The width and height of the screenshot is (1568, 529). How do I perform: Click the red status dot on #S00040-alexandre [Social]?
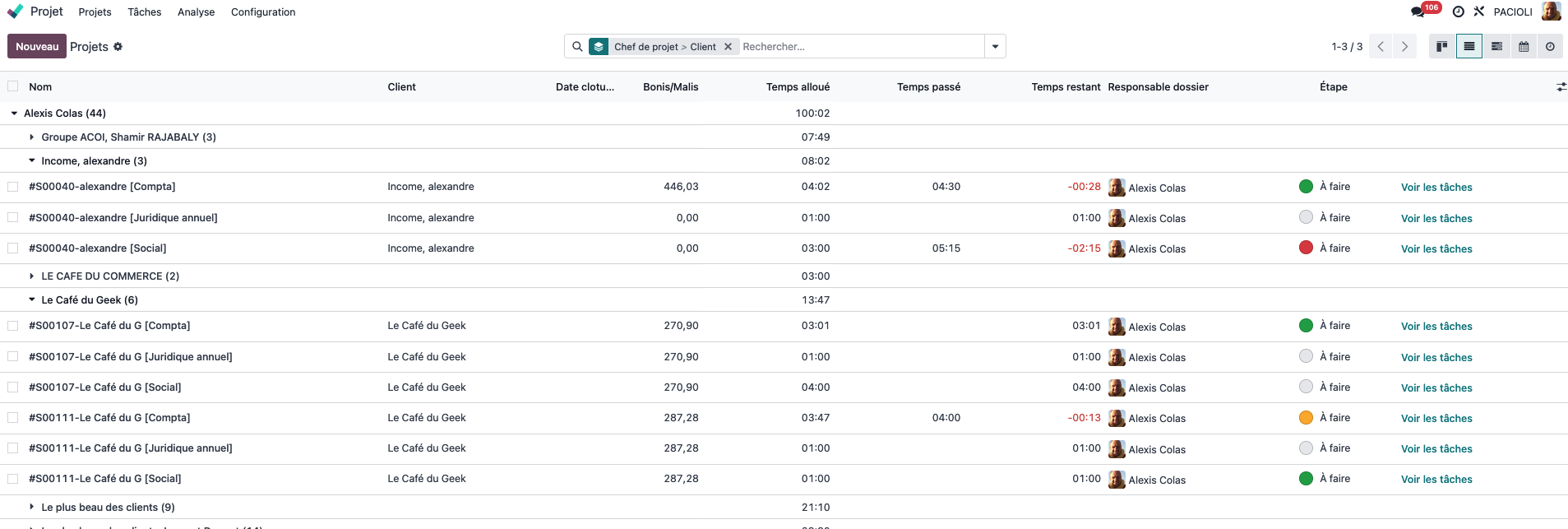point(1306,248)
